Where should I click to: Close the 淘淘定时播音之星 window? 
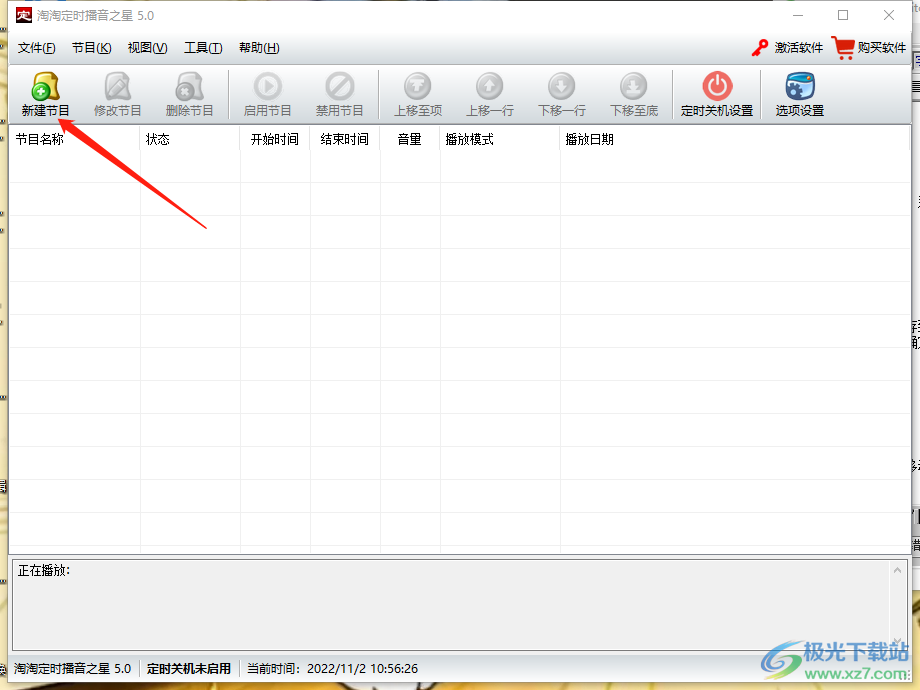[x=889, y=15]
